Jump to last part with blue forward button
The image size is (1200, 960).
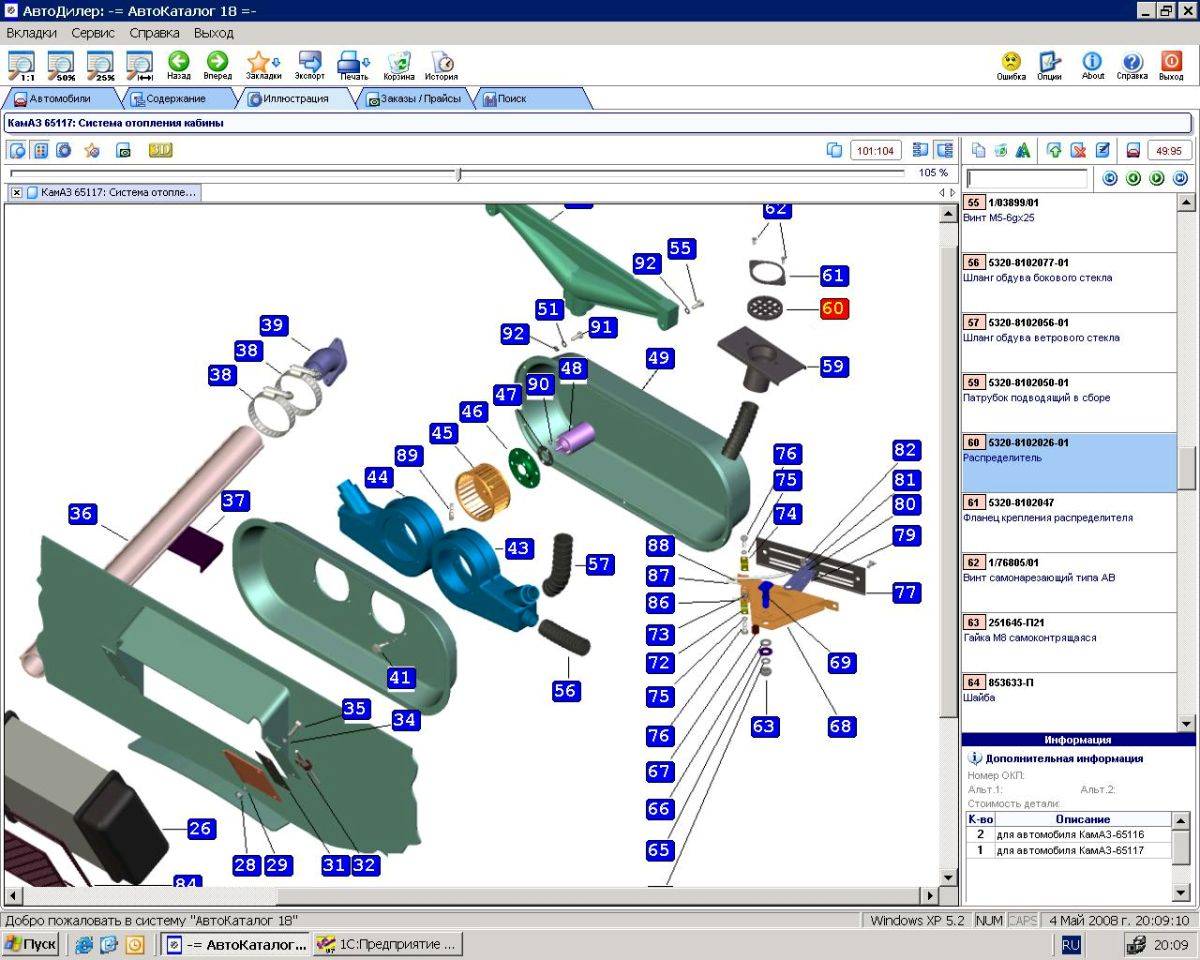click(x=1180, y=178)
